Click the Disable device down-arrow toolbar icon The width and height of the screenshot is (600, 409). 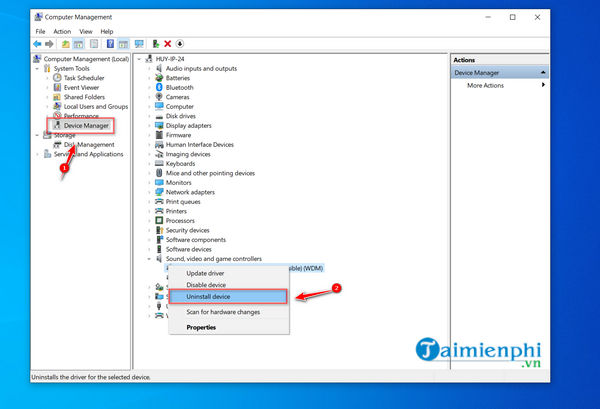(179, 44)
